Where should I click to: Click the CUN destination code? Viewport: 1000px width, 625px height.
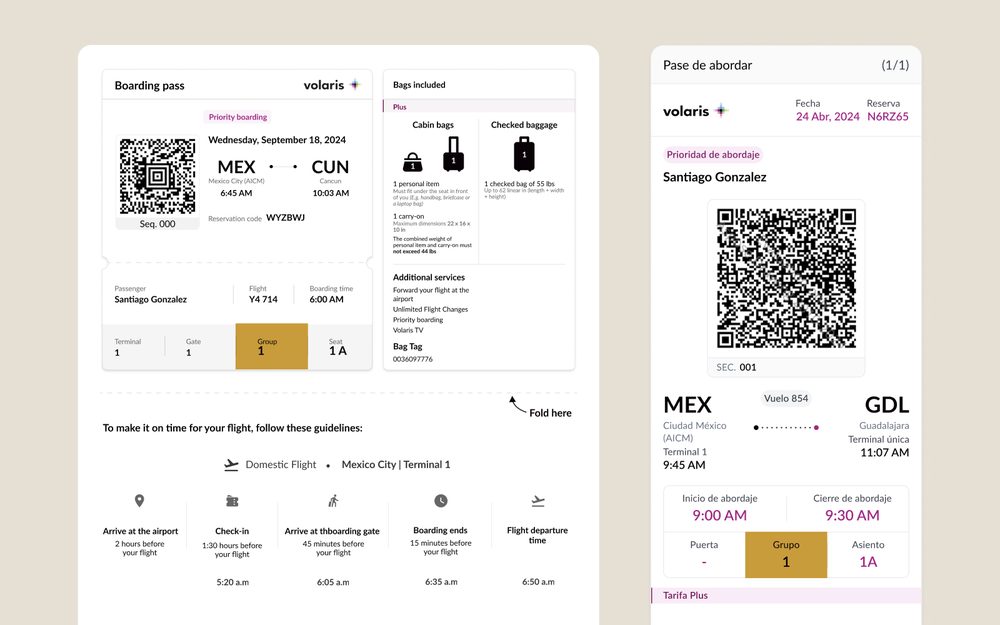click(330, 166)
